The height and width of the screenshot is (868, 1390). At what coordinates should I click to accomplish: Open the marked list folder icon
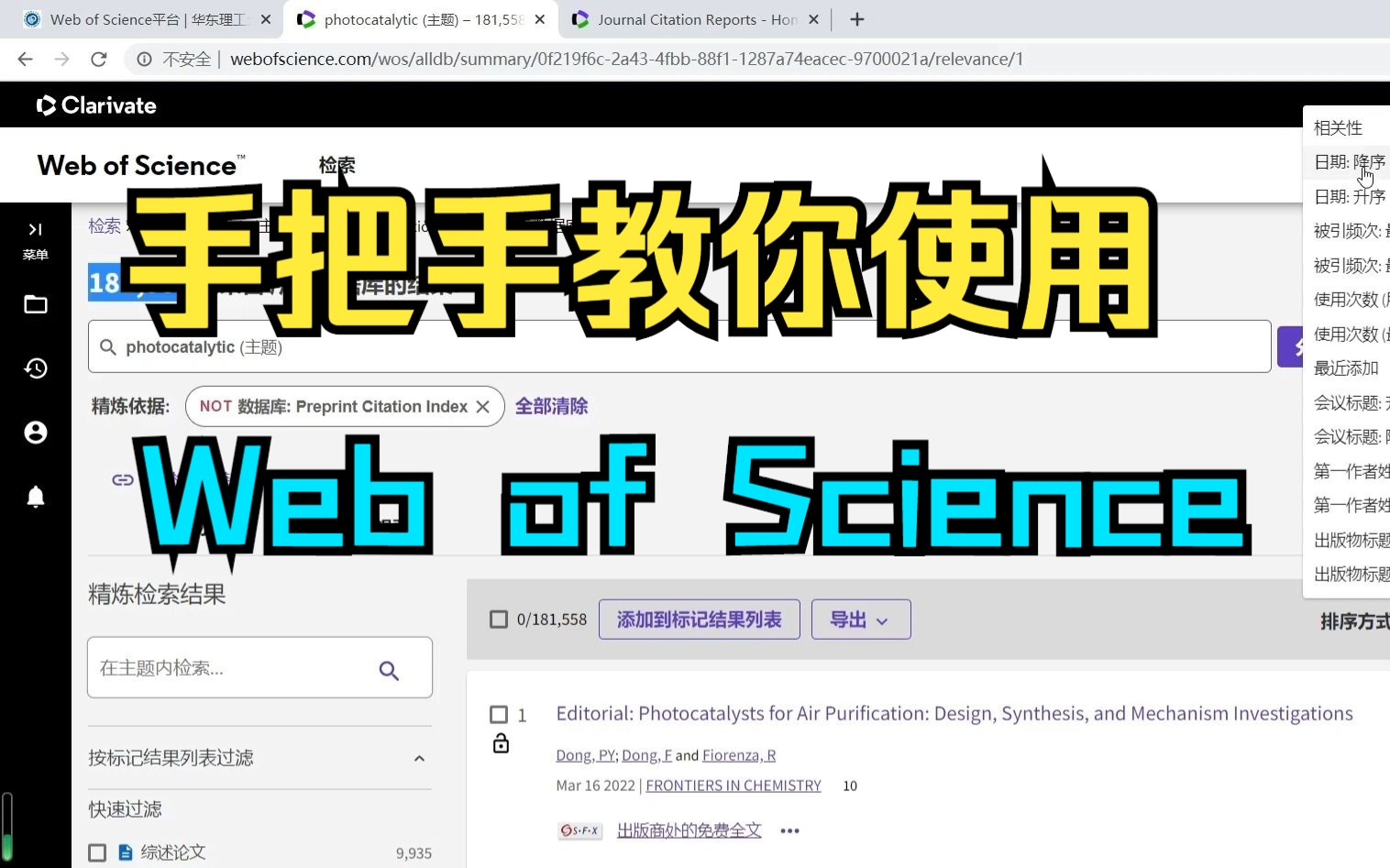point(36,304)
